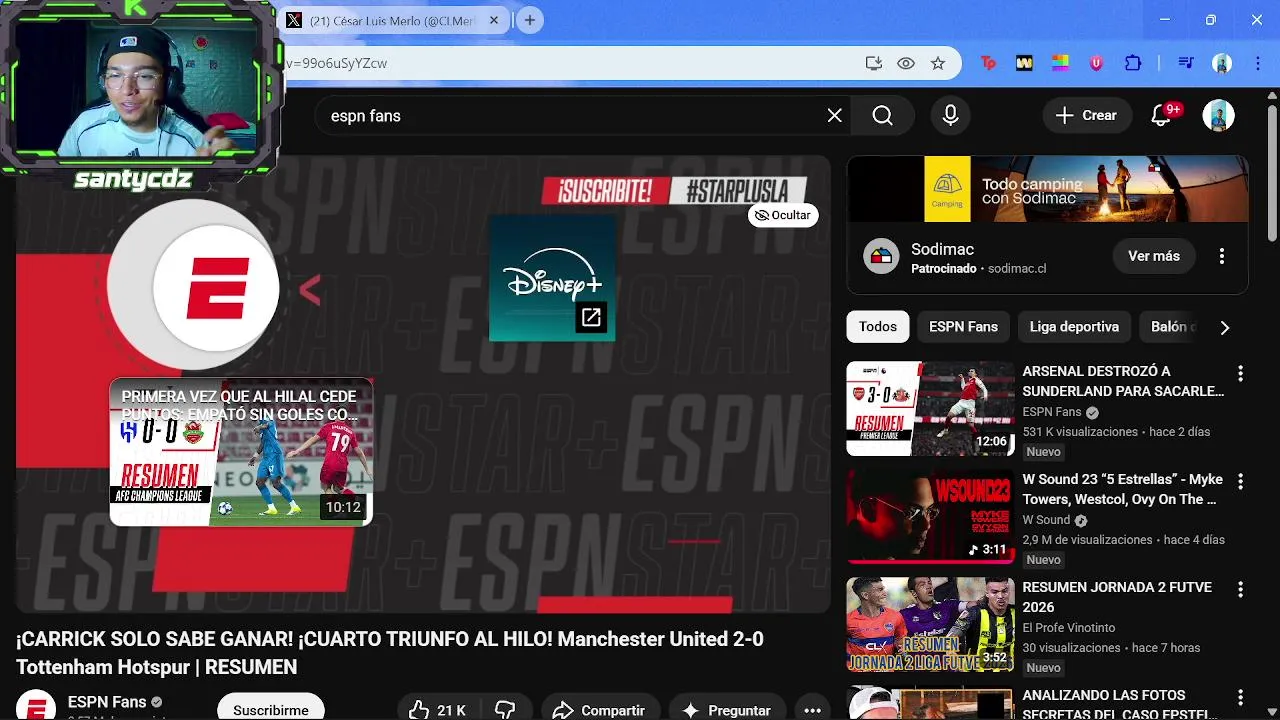This screenshot has height=720, width=1280.
Task: Show more filter chips with arrow
Action: 1224,327
